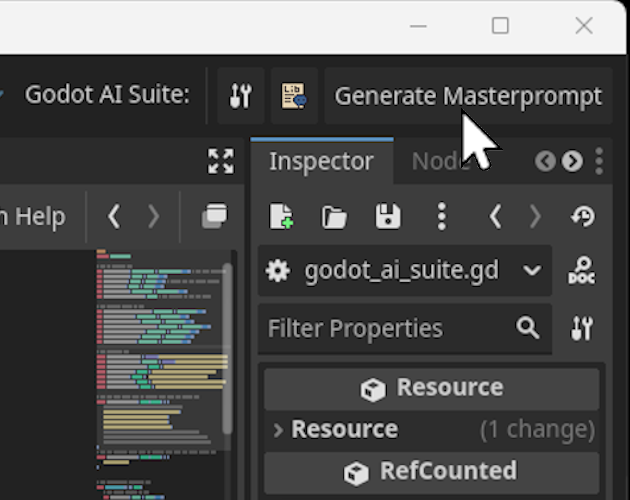Open Inspector object history list
630x500 pixels.
click(x=582, y=216)
